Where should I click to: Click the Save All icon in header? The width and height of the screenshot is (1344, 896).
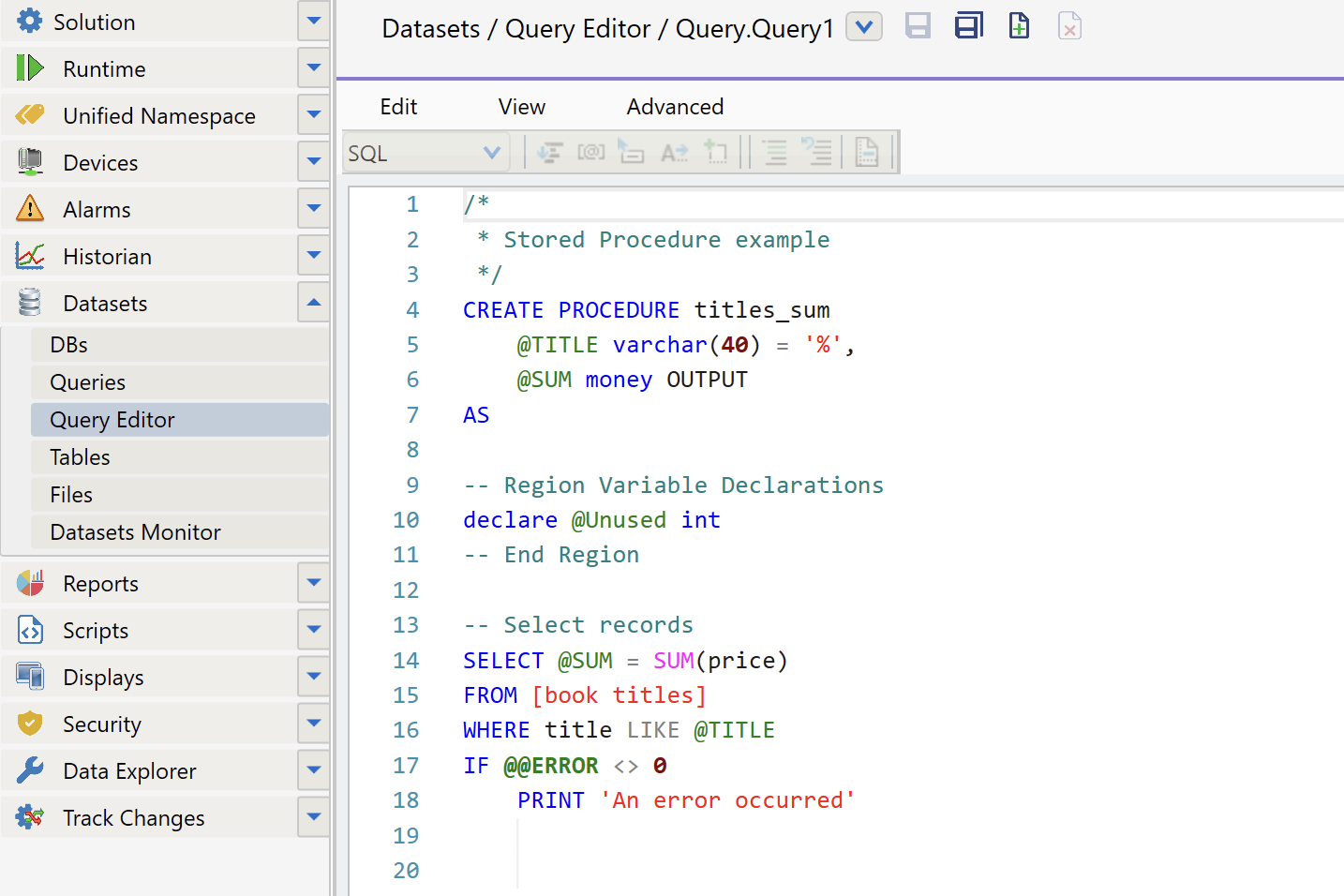(968, 26)
